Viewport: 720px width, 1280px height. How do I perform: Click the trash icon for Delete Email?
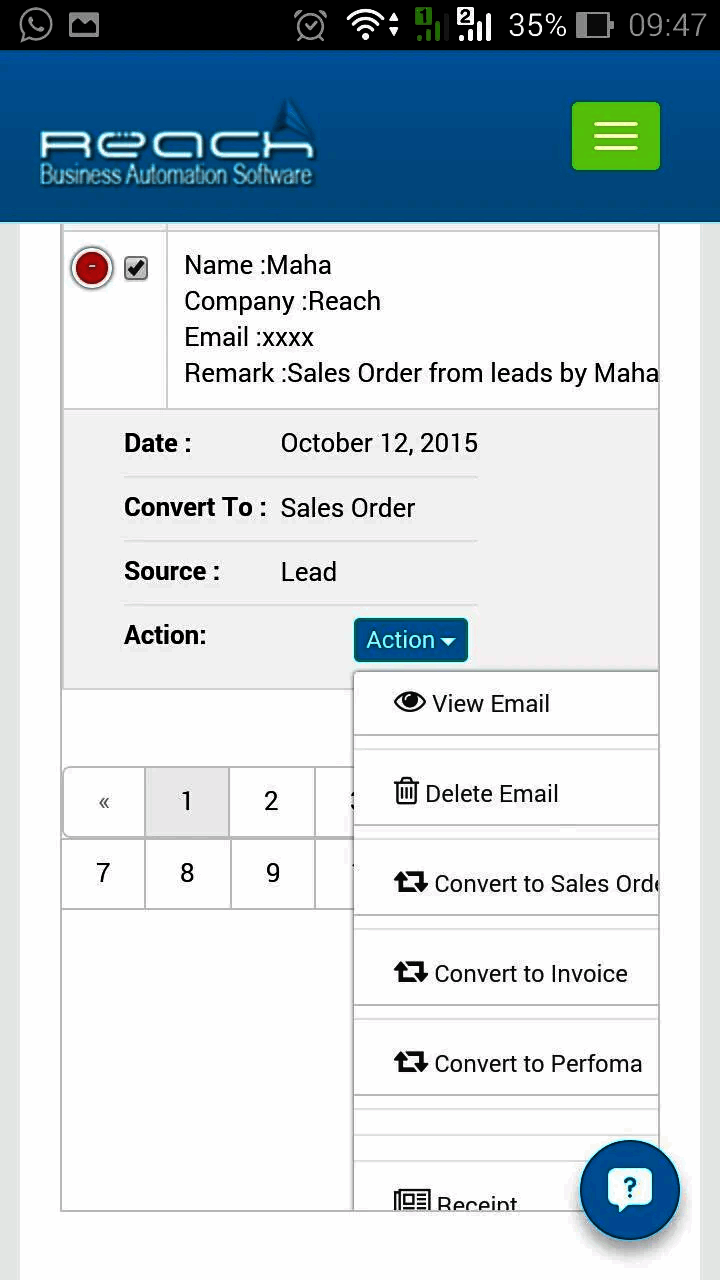(406, 792)
